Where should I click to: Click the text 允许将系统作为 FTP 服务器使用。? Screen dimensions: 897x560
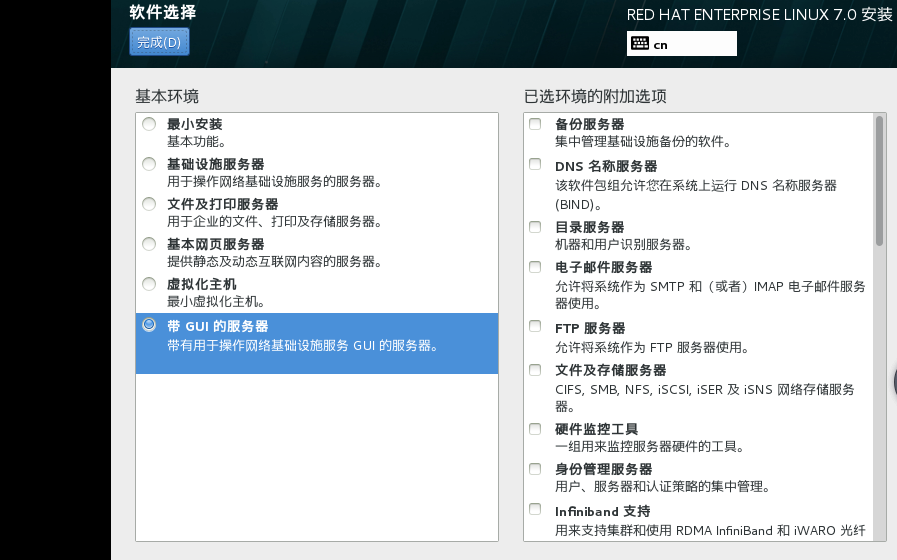[652, 347]
